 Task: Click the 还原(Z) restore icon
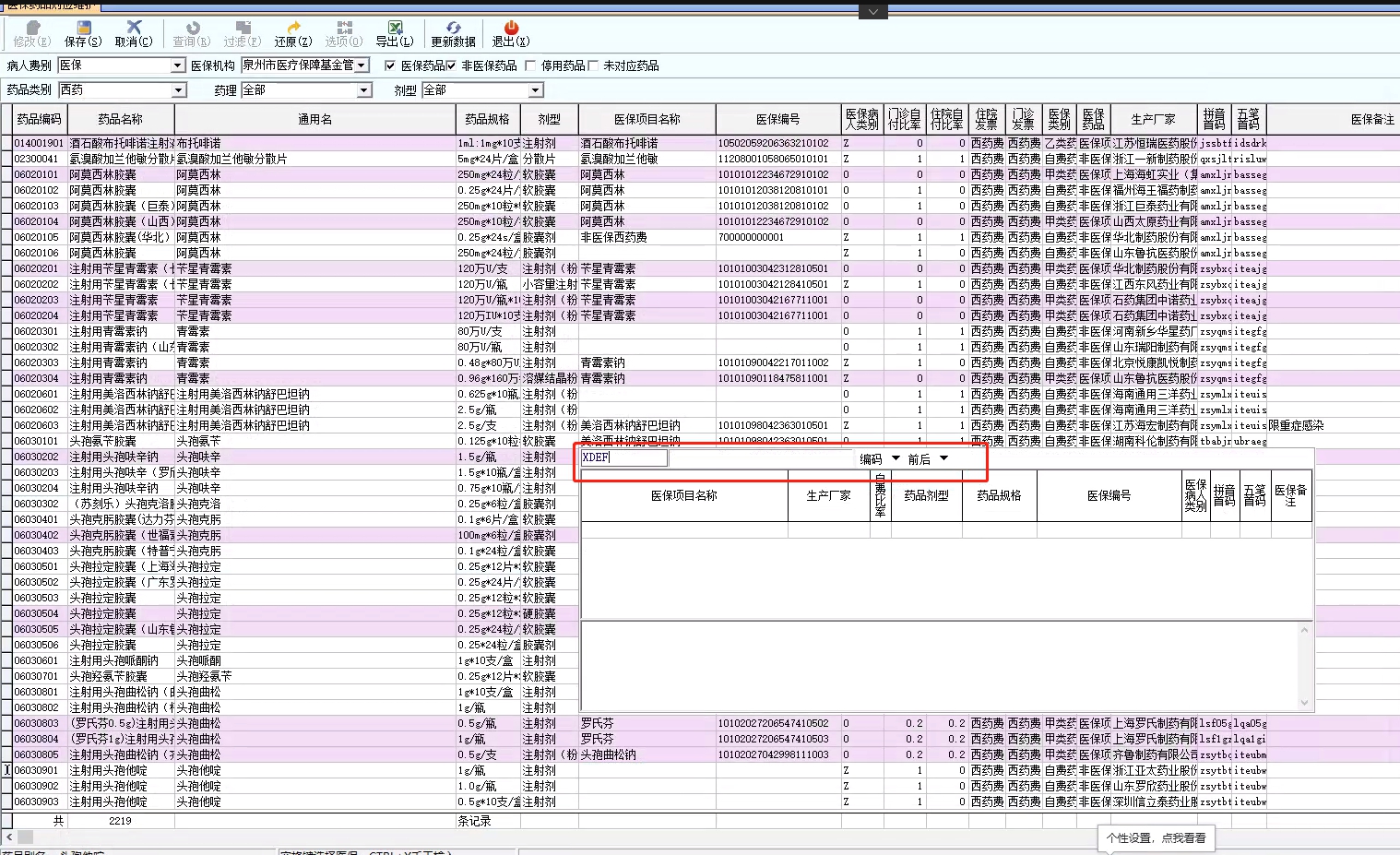(293, 34)
